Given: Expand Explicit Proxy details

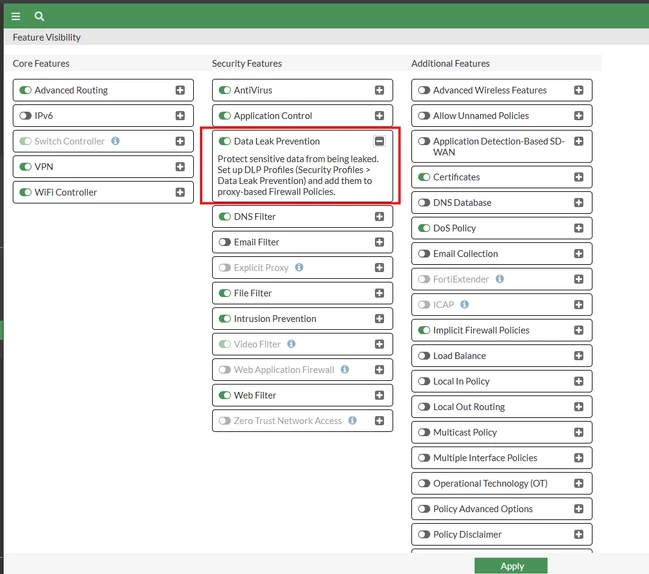Looking at the screenshot, I should 380,267.
